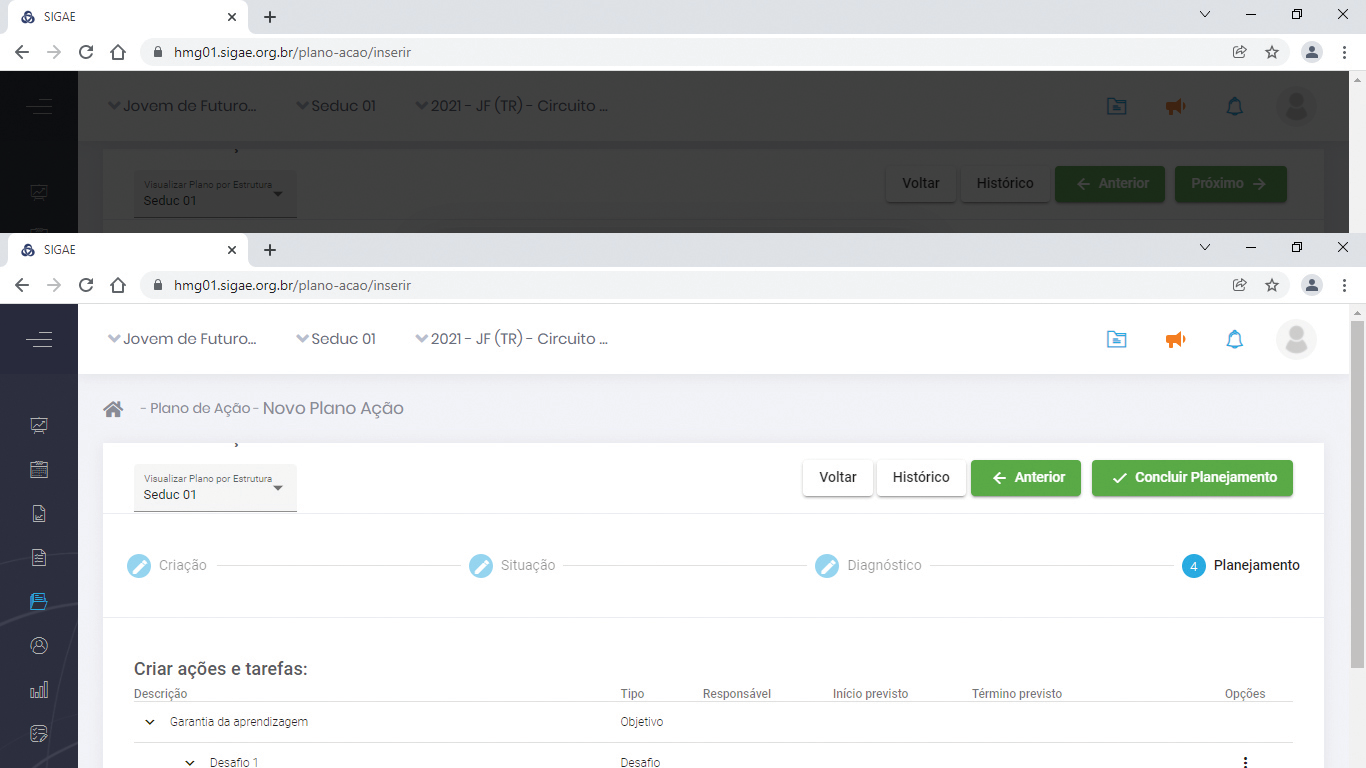Reload the page in the front browser window
Screen dimensions: 1366x768
click(86, 285)
